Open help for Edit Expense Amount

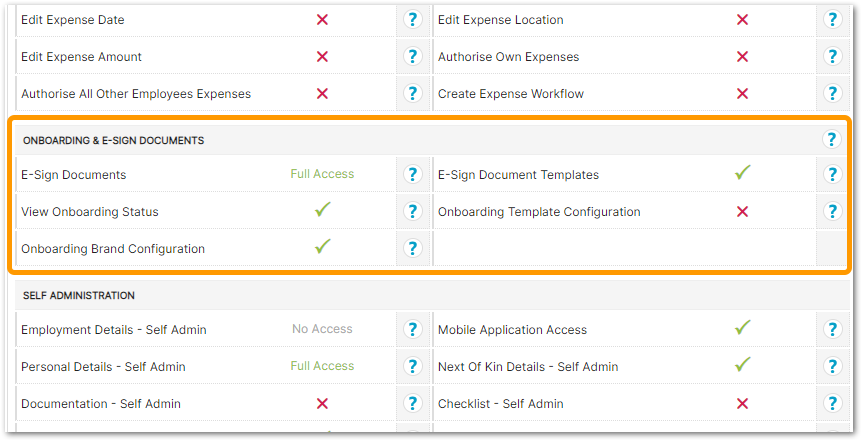point(412,57)
